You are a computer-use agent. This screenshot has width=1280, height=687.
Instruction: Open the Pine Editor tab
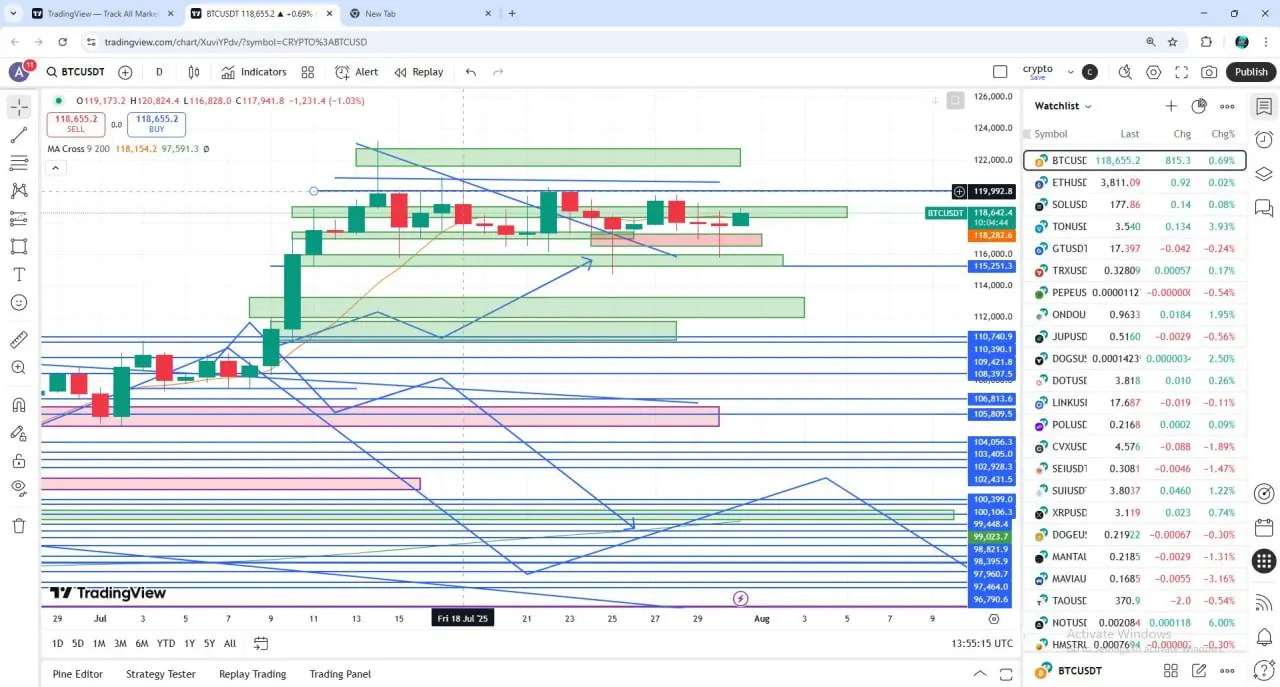click(78, 674)
